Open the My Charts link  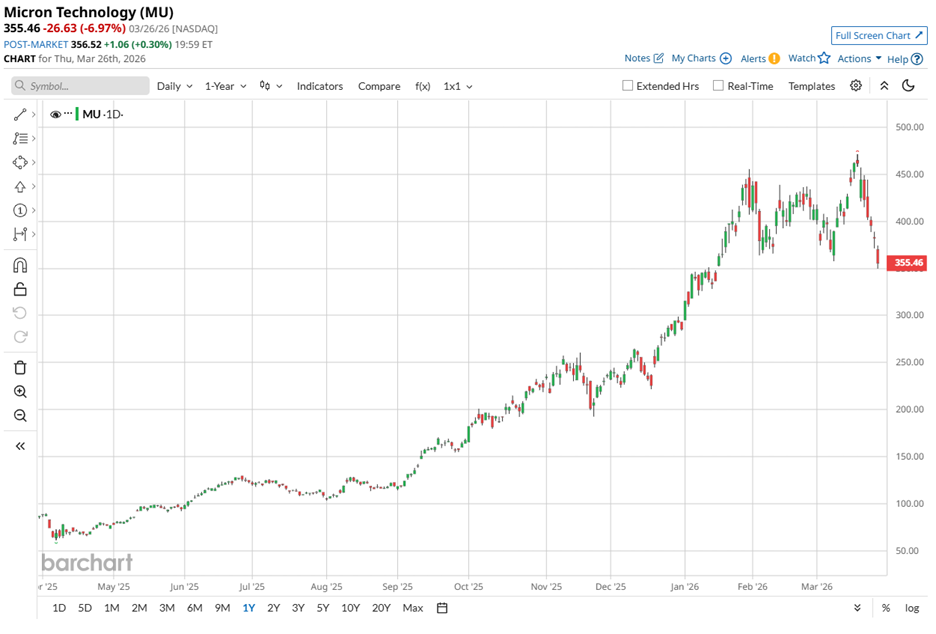(700, 59)
